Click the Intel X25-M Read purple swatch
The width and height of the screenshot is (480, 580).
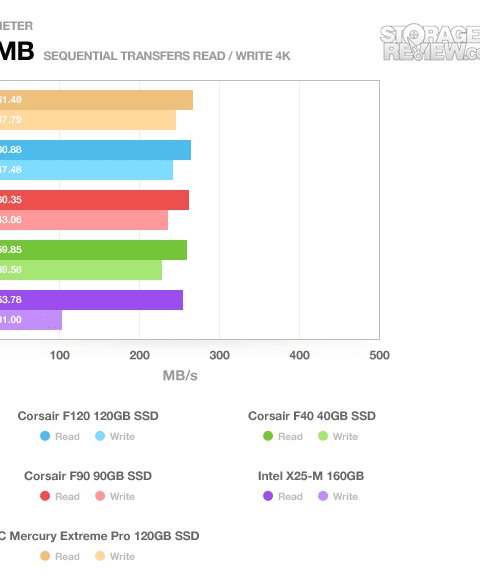(x=268, y=496)
